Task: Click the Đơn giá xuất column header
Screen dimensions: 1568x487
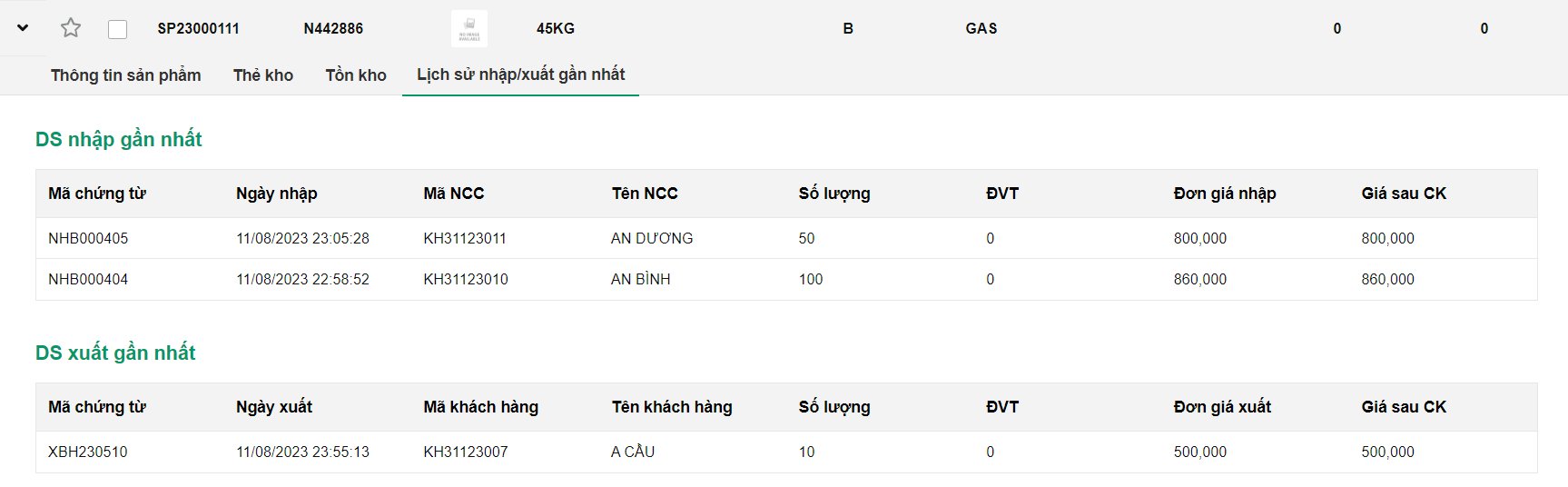Action: (x=1222, y=407)
